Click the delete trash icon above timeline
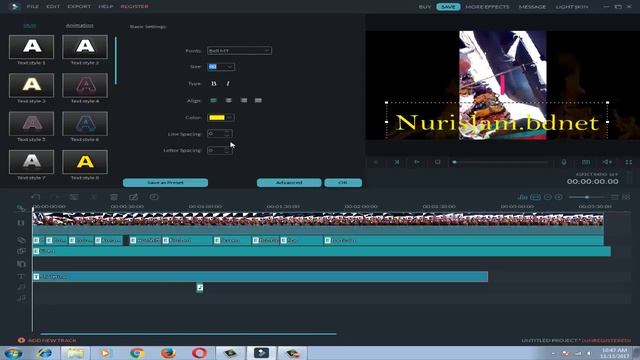640x360 pixels. (114, 197)
